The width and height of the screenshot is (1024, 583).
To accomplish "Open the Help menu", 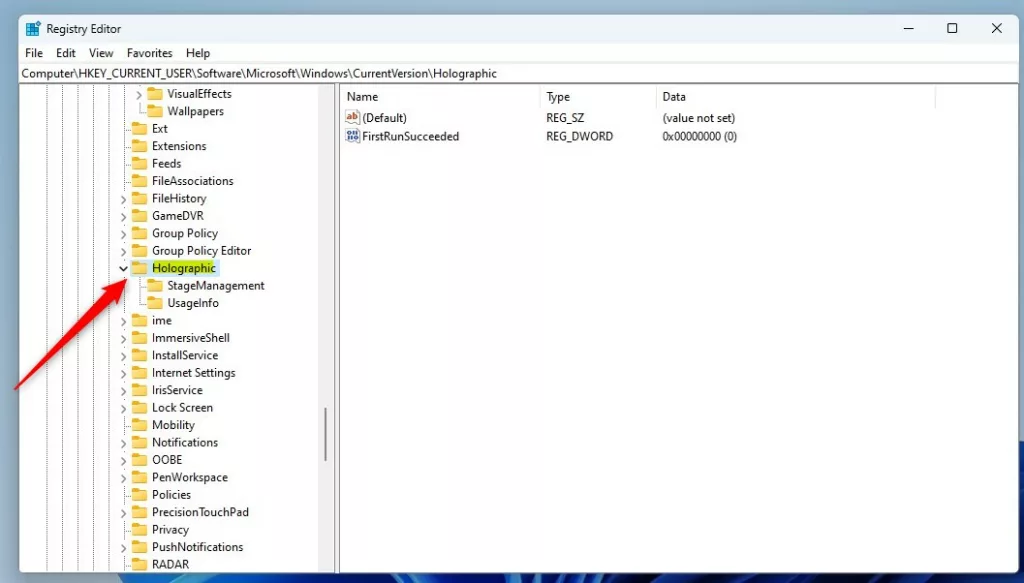I will (x=198, y=53).
